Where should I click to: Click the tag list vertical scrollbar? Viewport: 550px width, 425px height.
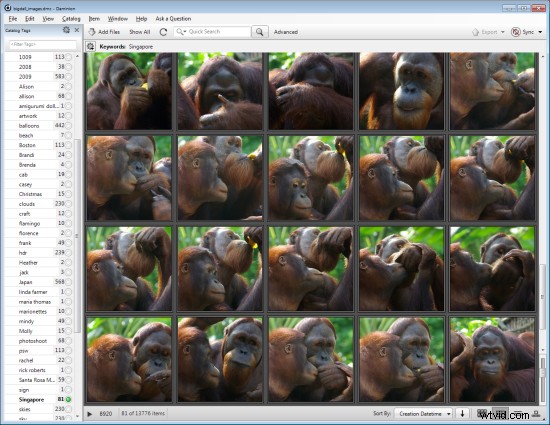click(78, 236)
